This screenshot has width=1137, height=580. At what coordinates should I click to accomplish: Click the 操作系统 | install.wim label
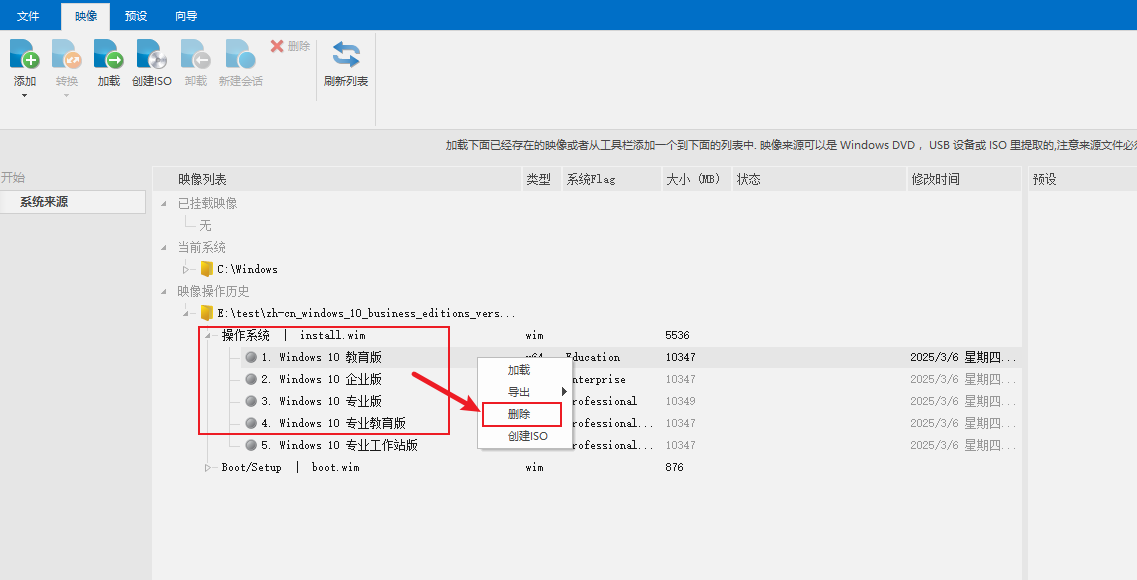(294, 335)
